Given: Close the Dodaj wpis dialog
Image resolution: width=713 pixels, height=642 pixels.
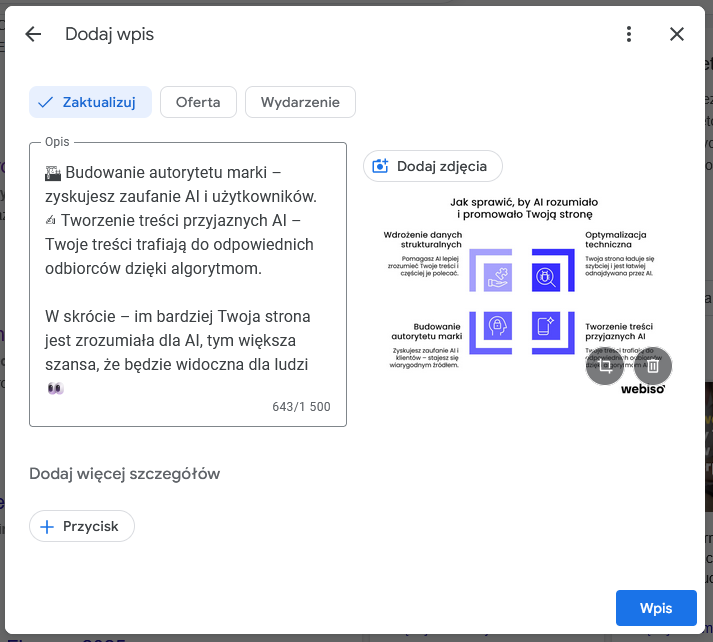Looking at the screenshot, I should coord(677,34).
